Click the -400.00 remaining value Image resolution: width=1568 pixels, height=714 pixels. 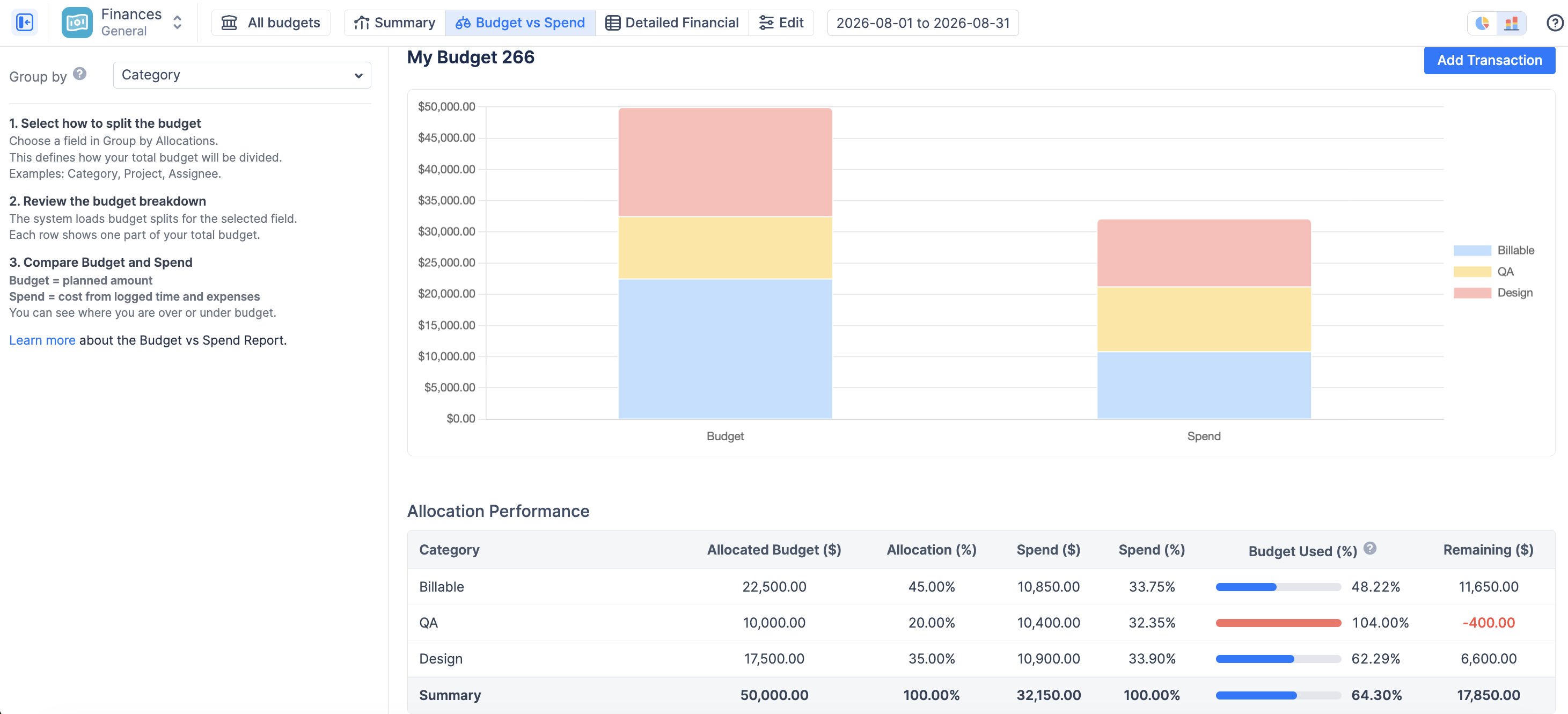click(1488, 623)
